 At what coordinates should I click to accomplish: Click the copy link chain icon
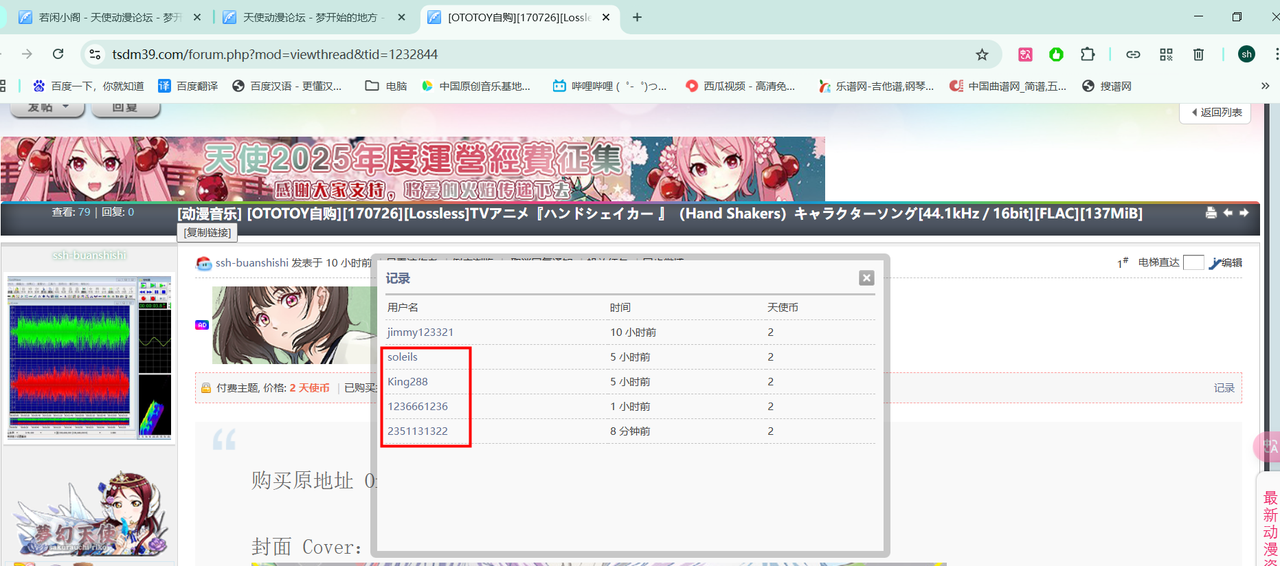click(1133, 54)
